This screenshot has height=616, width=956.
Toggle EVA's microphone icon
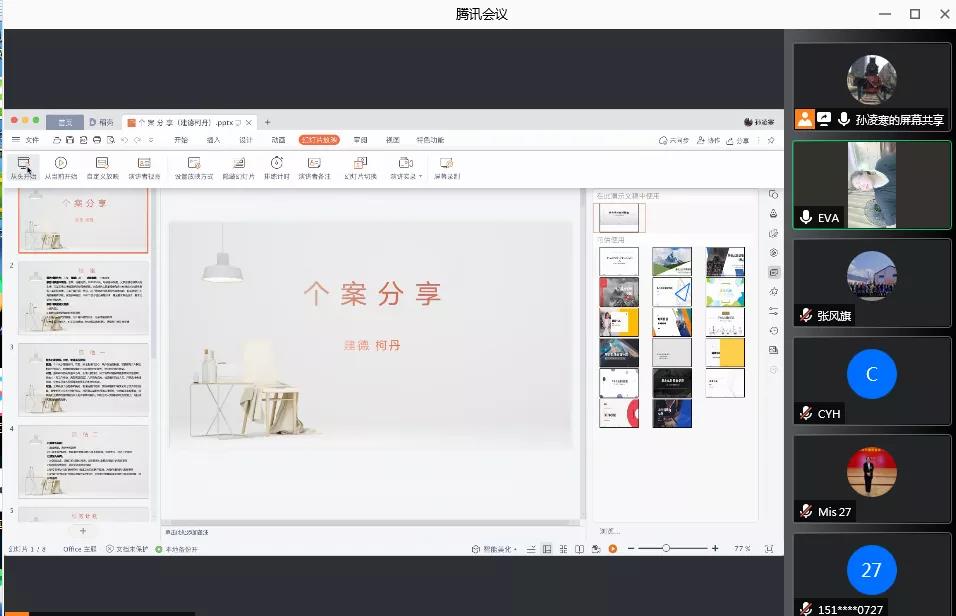[806, 218]
